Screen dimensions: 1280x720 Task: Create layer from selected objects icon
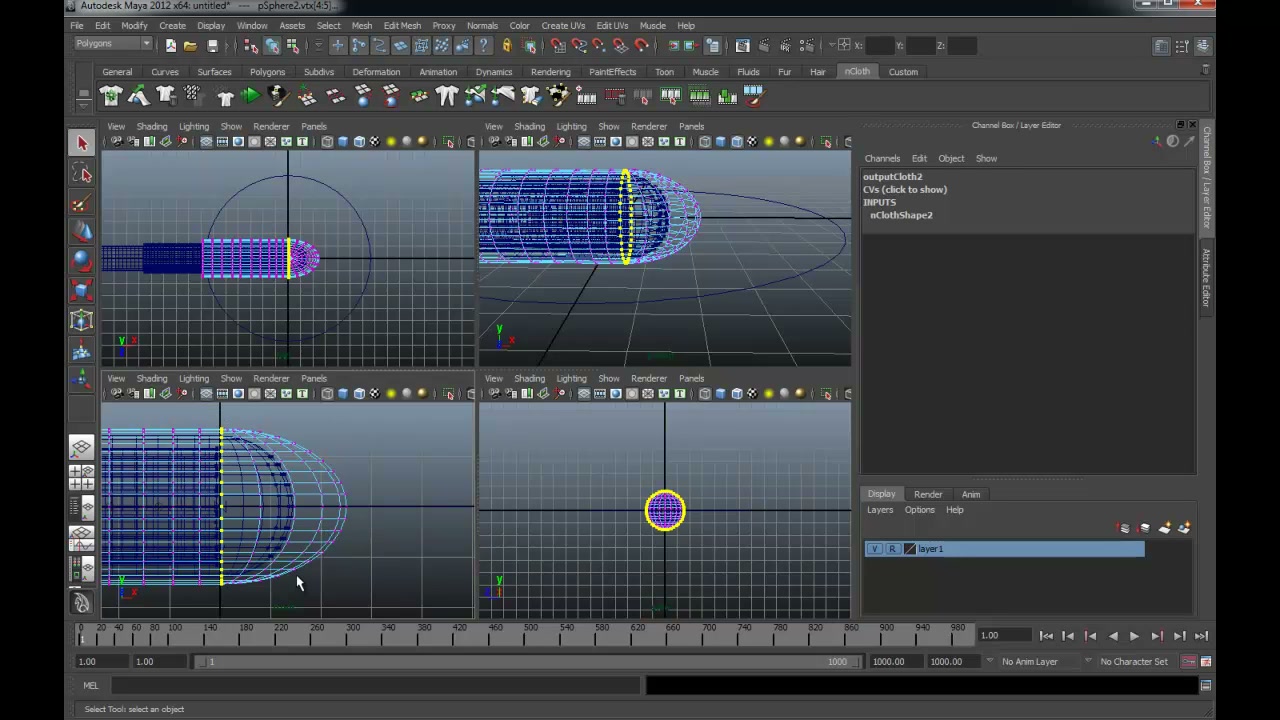point(1185,528)
